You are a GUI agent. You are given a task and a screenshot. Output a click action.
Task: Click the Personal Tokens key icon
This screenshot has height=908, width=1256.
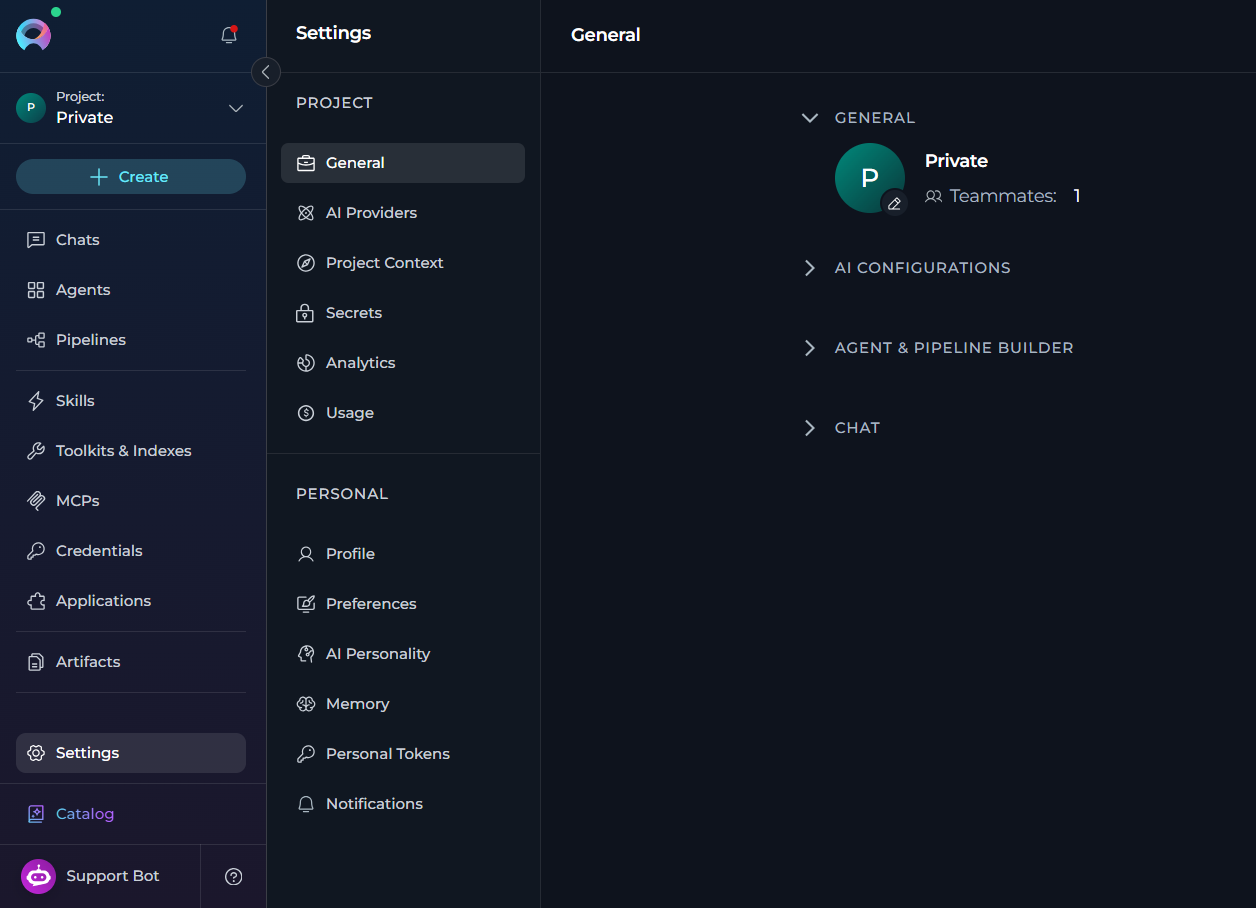point(306,754)
